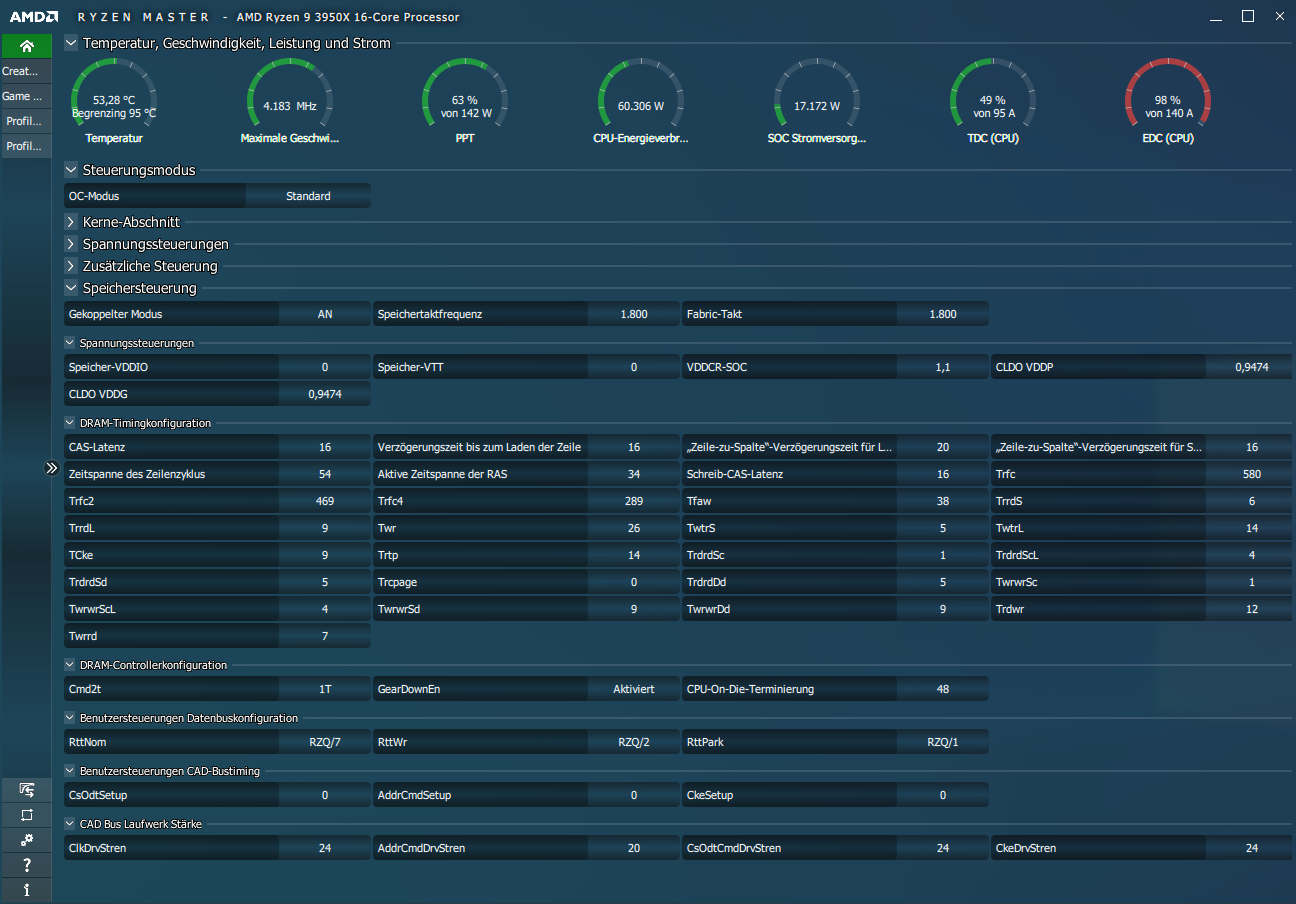
Task: Click the TwtrL value 14
Action: (x=1252, y=528)
